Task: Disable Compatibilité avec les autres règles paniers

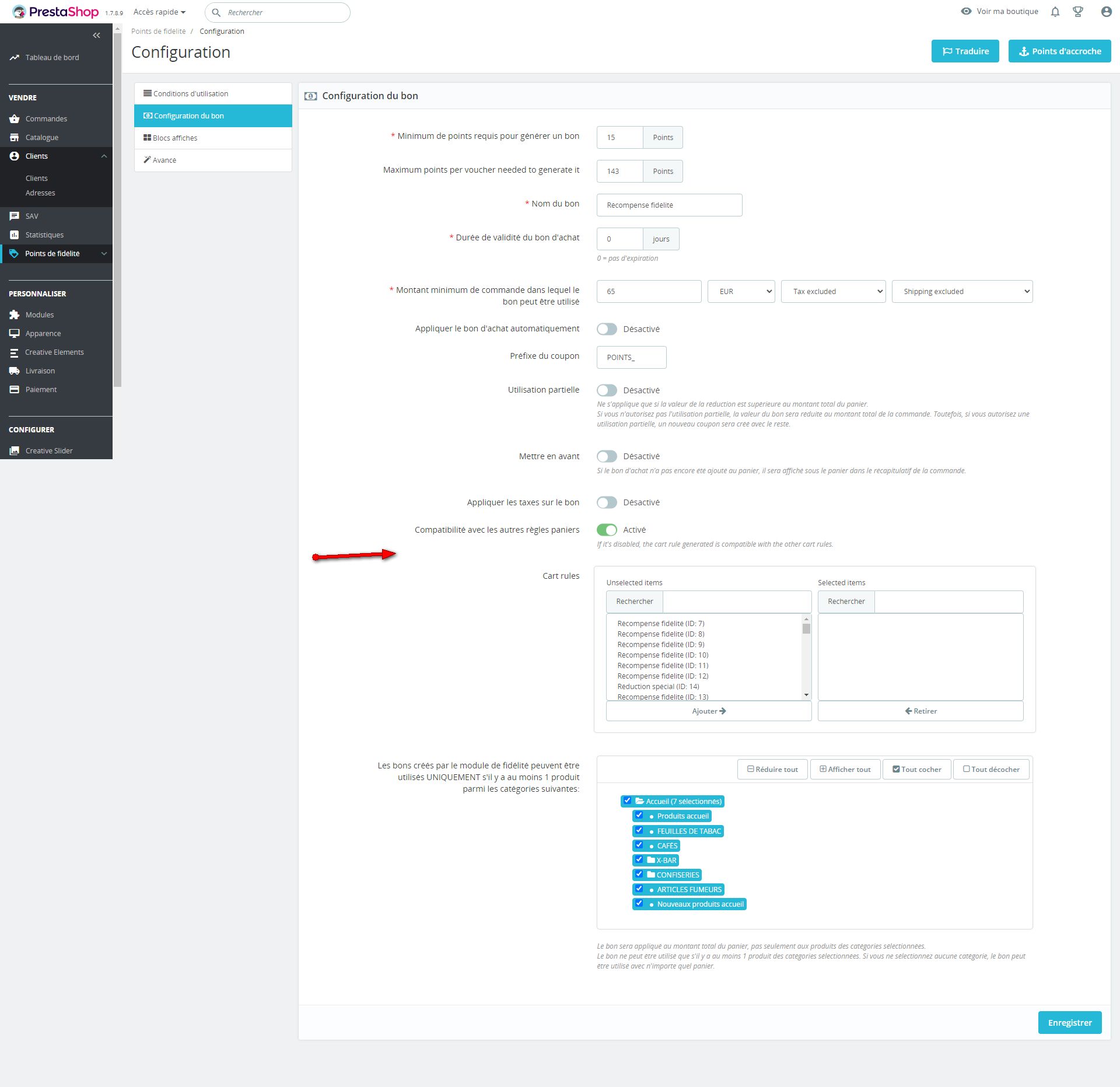Action: (607, 530)
